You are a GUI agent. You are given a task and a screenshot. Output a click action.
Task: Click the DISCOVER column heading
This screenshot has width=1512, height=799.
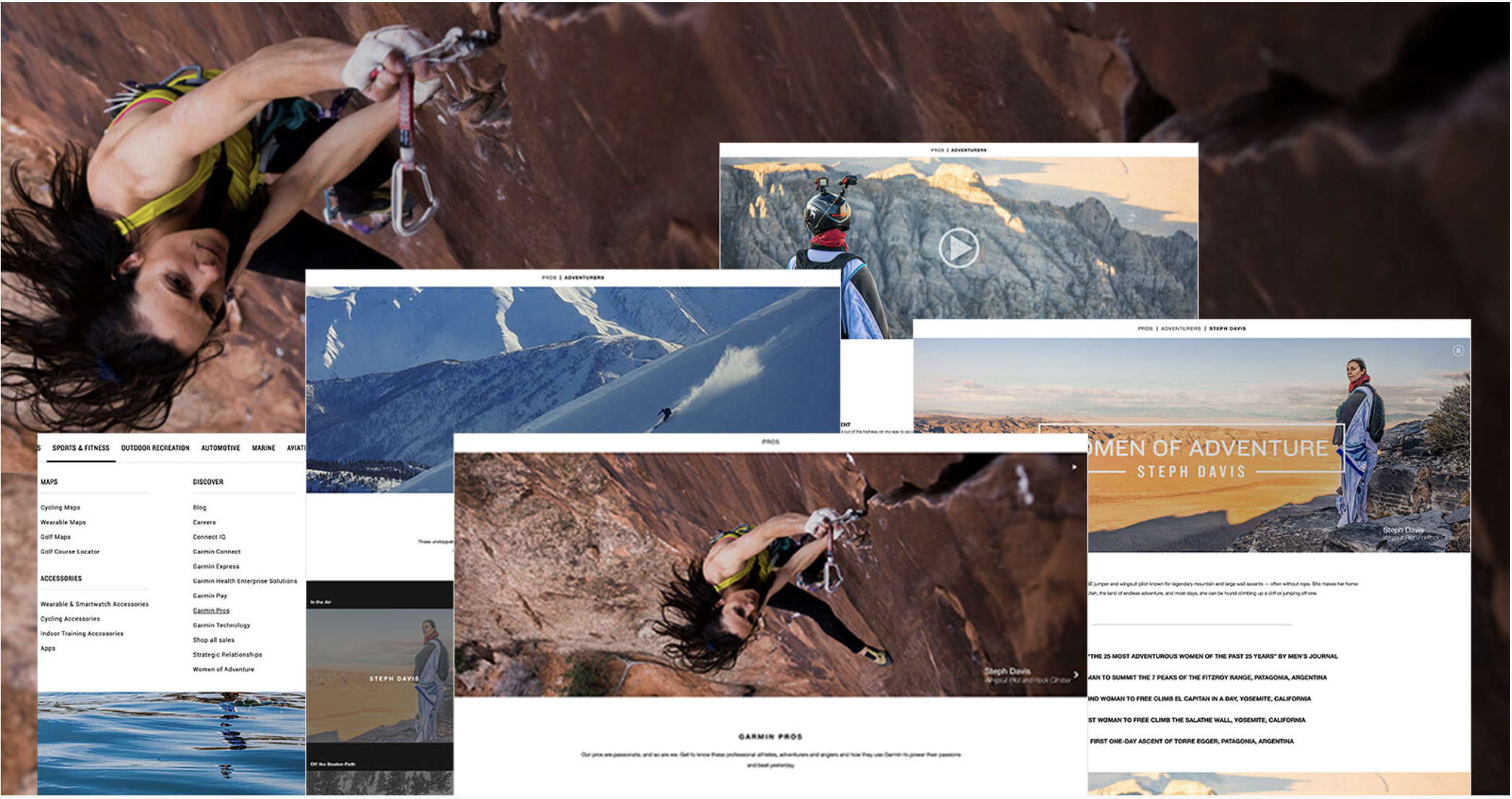[208, 482]
